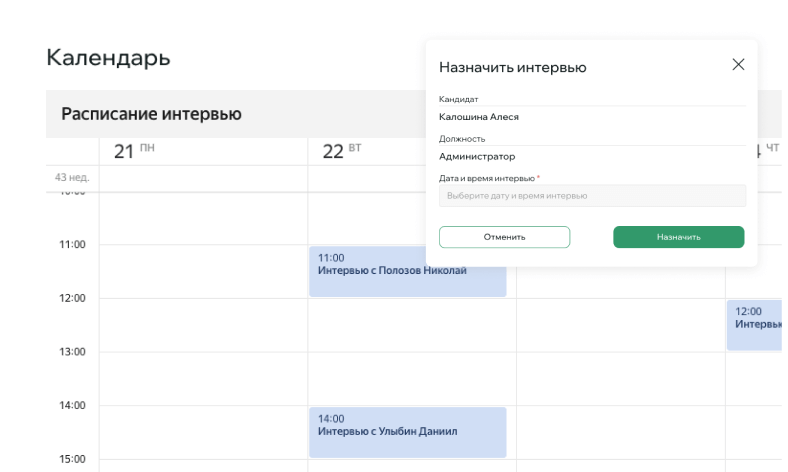Open the 11:00 interview with Полозов Николай
This screenshot has width=788, height=472.
click(407, 271)
